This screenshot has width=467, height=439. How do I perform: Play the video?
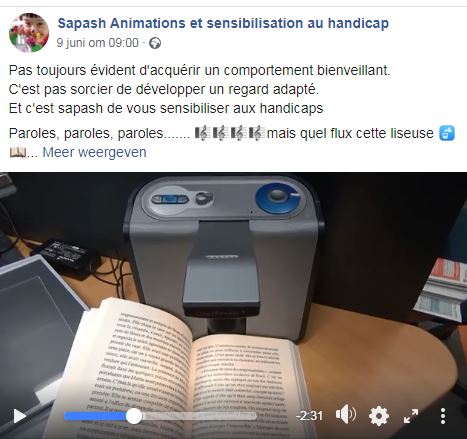[19, 416]
